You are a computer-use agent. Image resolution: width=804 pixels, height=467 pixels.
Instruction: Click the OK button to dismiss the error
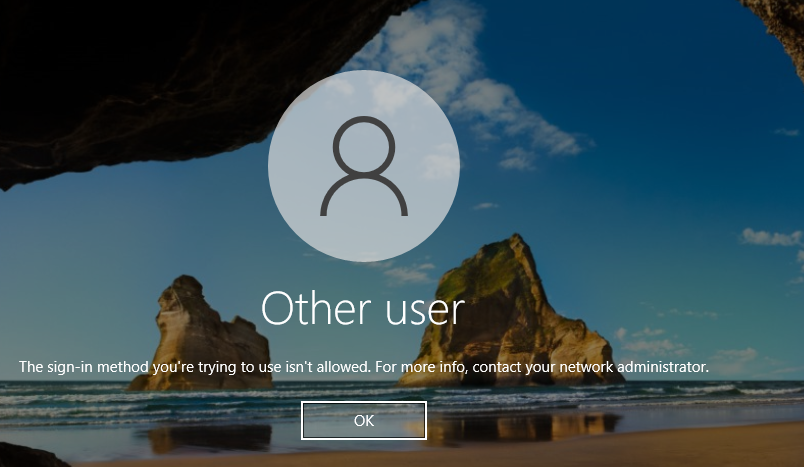[364, 420]
